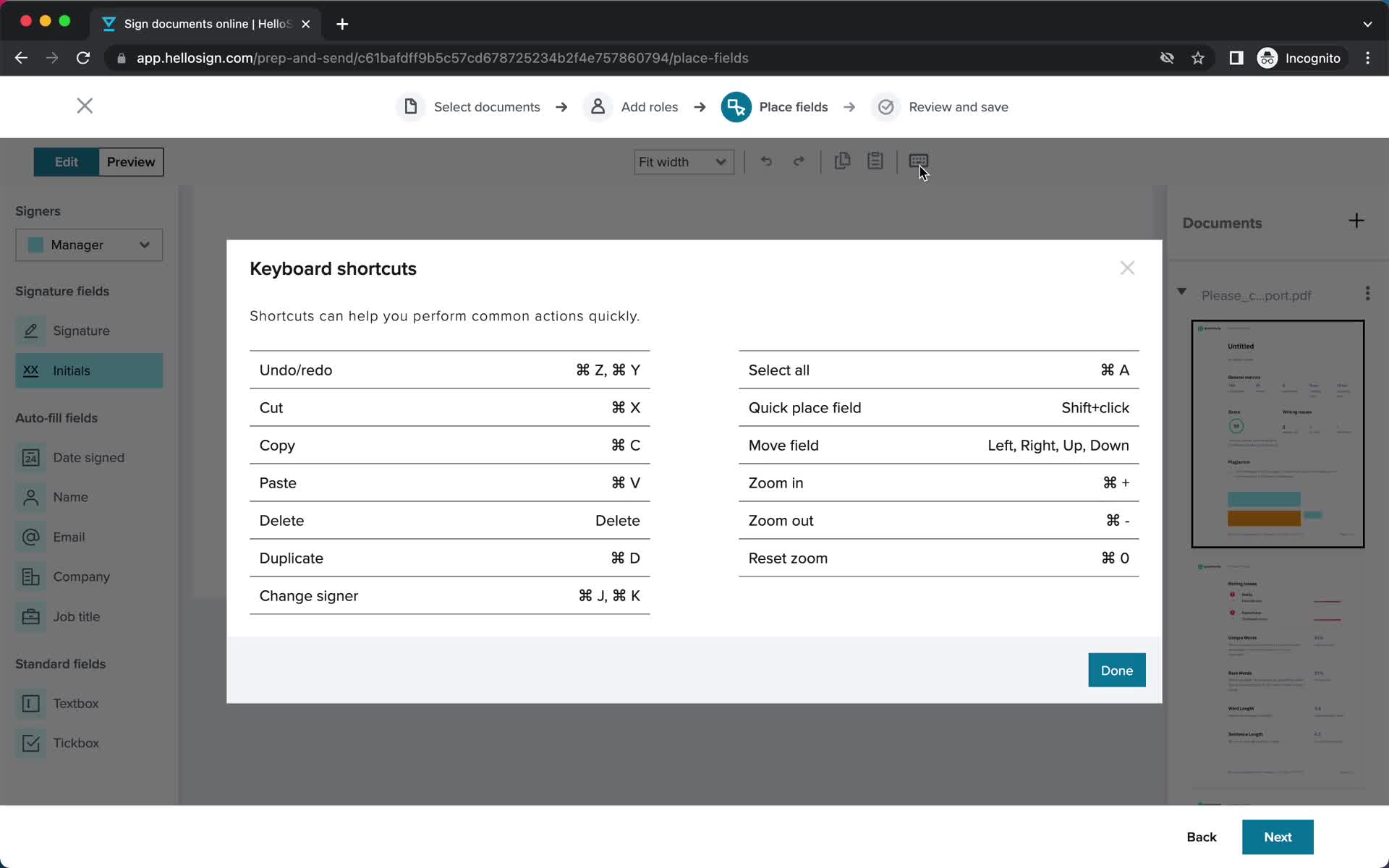Open the Fit width zoom dropdown
Screen dimensions: 1389x868
(683, 162)
